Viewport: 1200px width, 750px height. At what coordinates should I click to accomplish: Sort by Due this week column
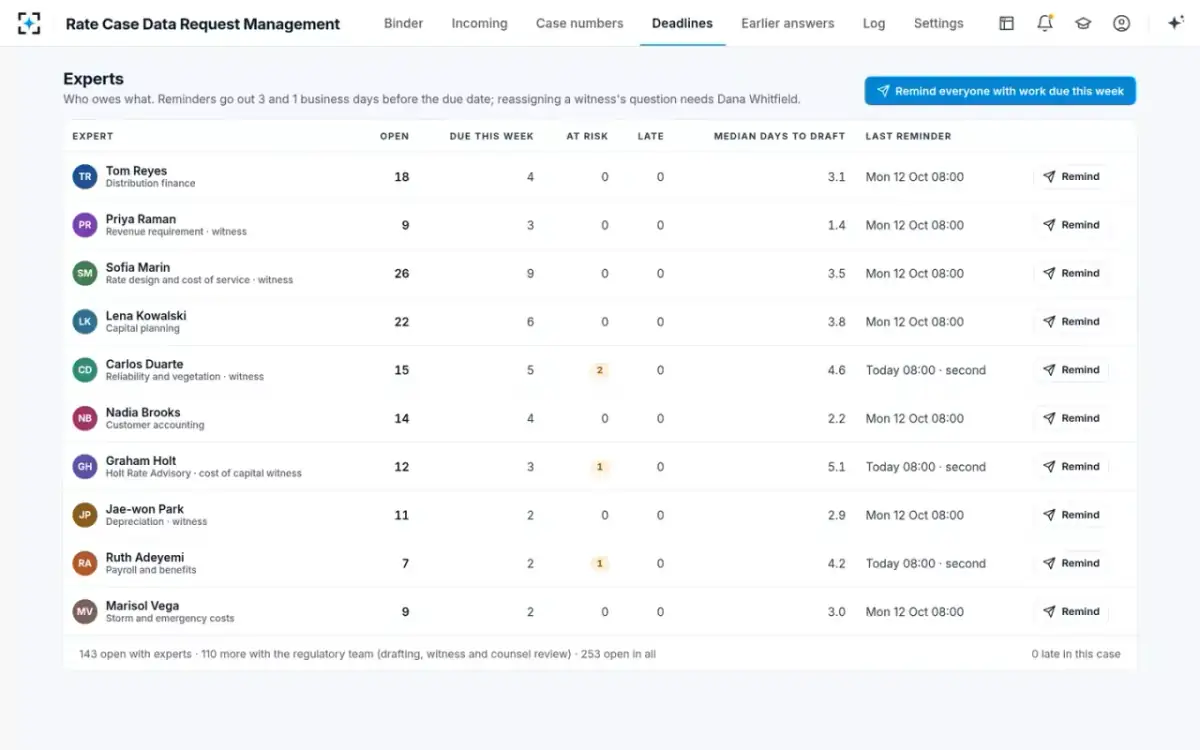pos(492,136)
